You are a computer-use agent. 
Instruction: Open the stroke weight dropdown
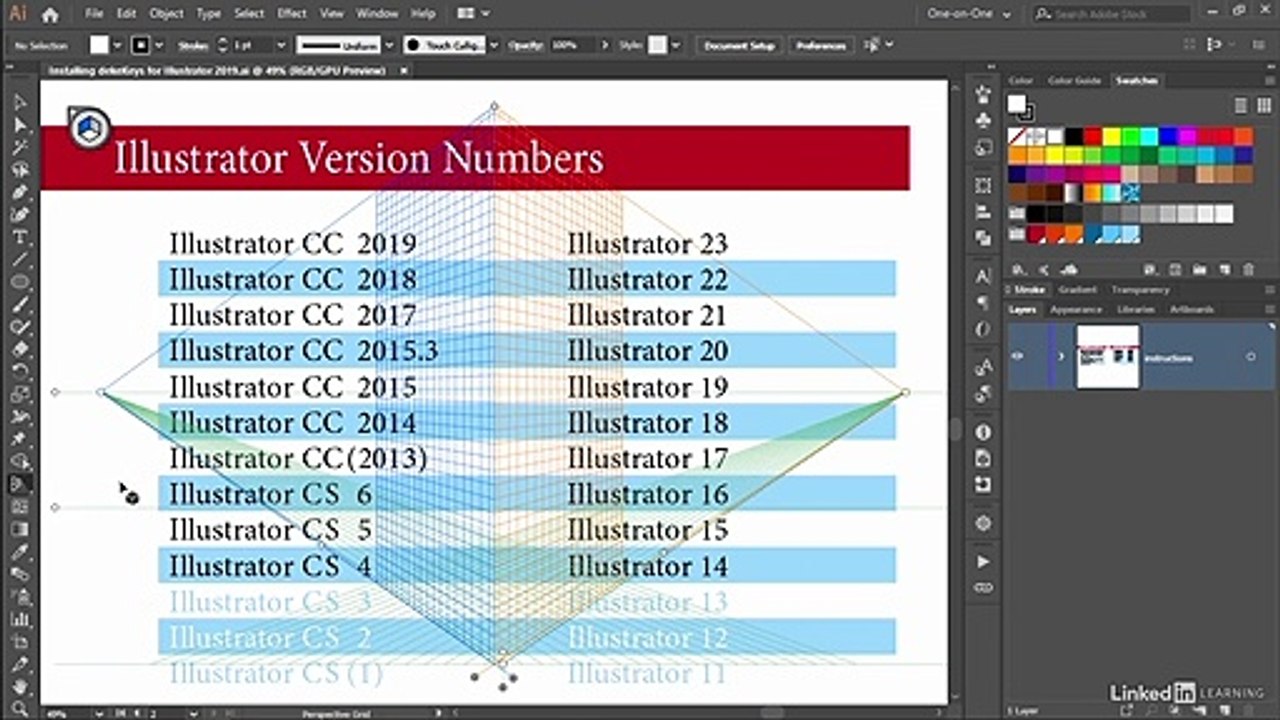(280, 45)
